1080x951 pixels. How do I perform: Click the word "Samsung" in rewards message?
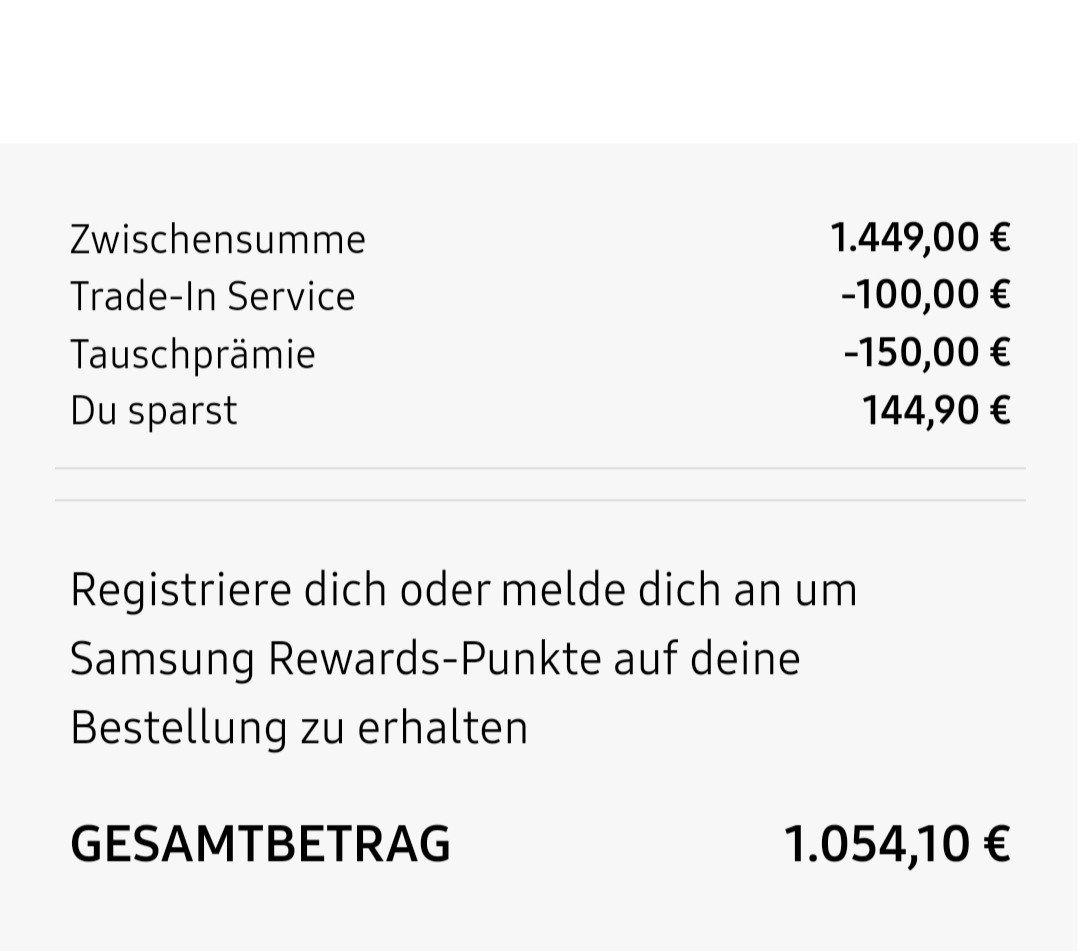162,659
